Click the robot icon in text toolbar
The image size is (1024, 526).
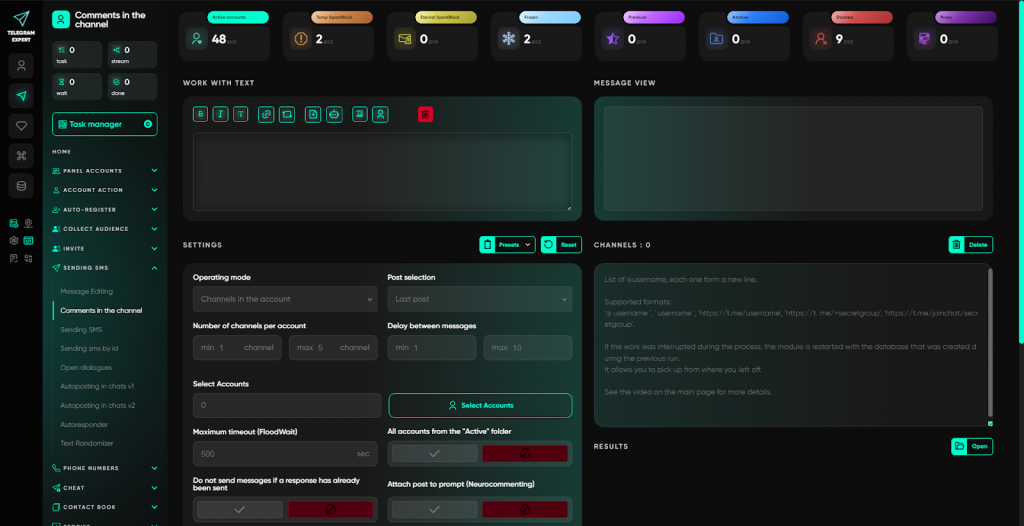point(334,114)
